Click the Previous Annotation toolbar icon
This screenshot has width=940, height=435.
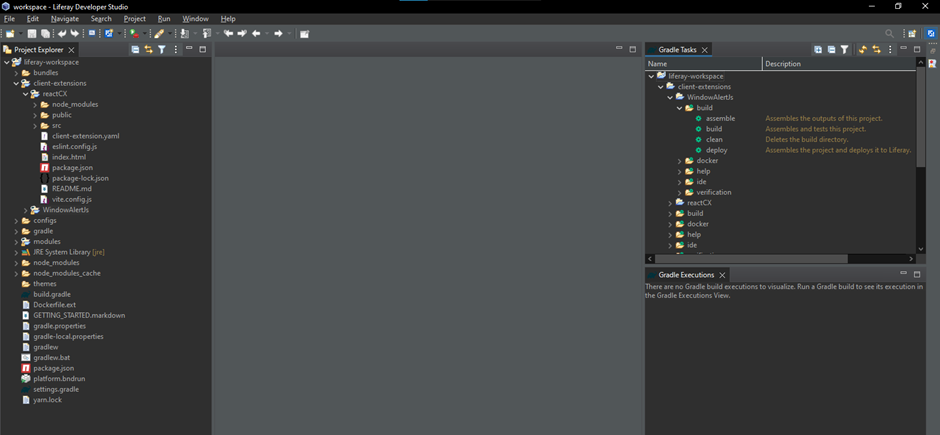207,34
